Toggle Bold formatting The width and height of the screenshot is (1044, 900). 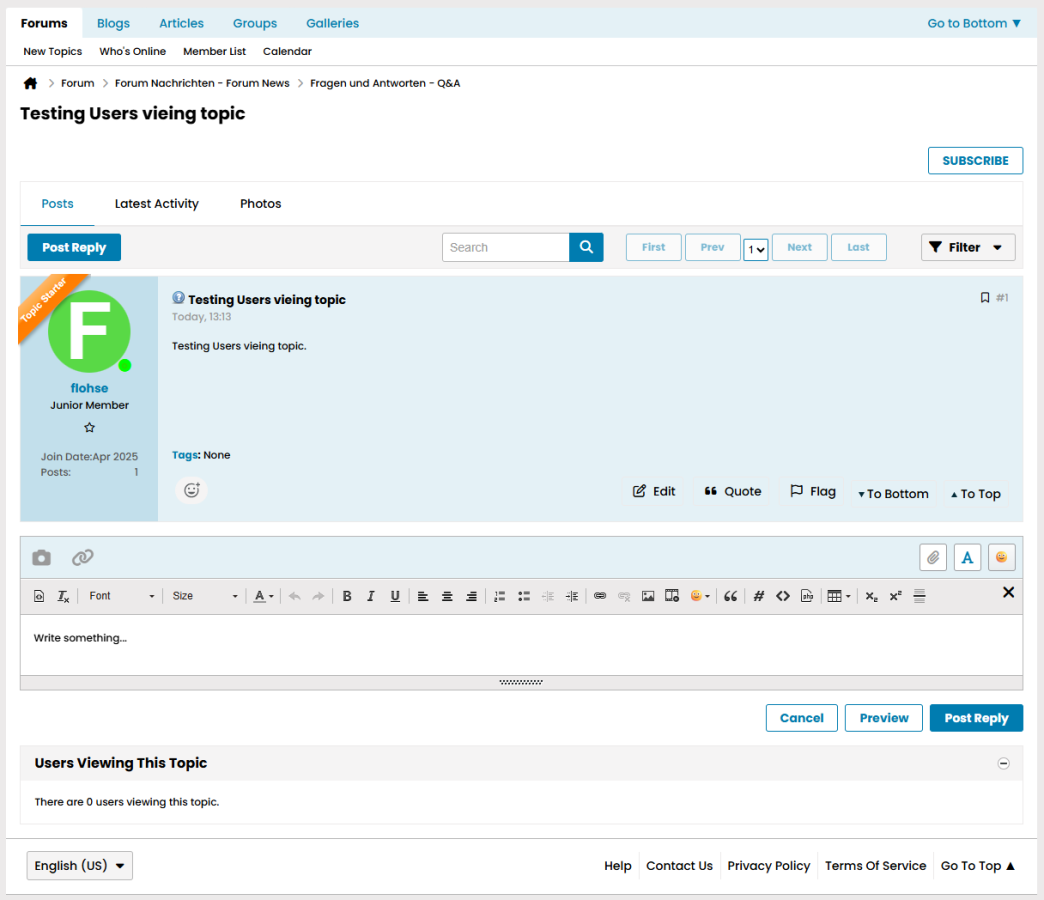347,596
